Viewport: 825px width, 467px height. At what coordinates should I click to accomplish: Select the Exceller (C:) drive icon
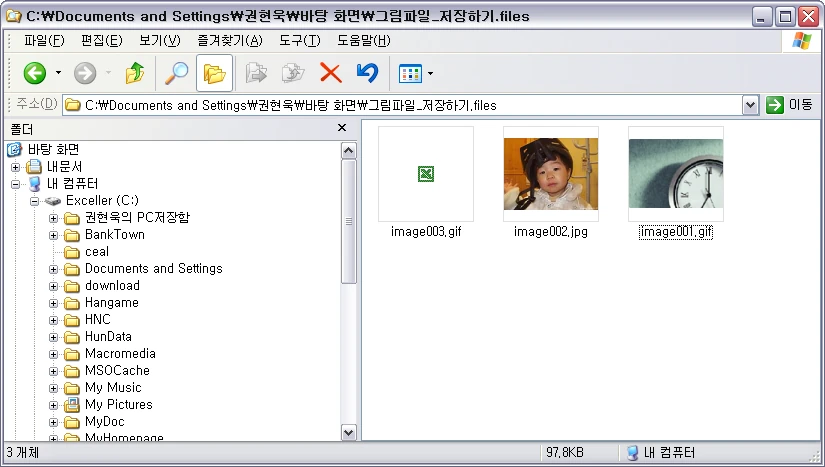pos(53,201)
